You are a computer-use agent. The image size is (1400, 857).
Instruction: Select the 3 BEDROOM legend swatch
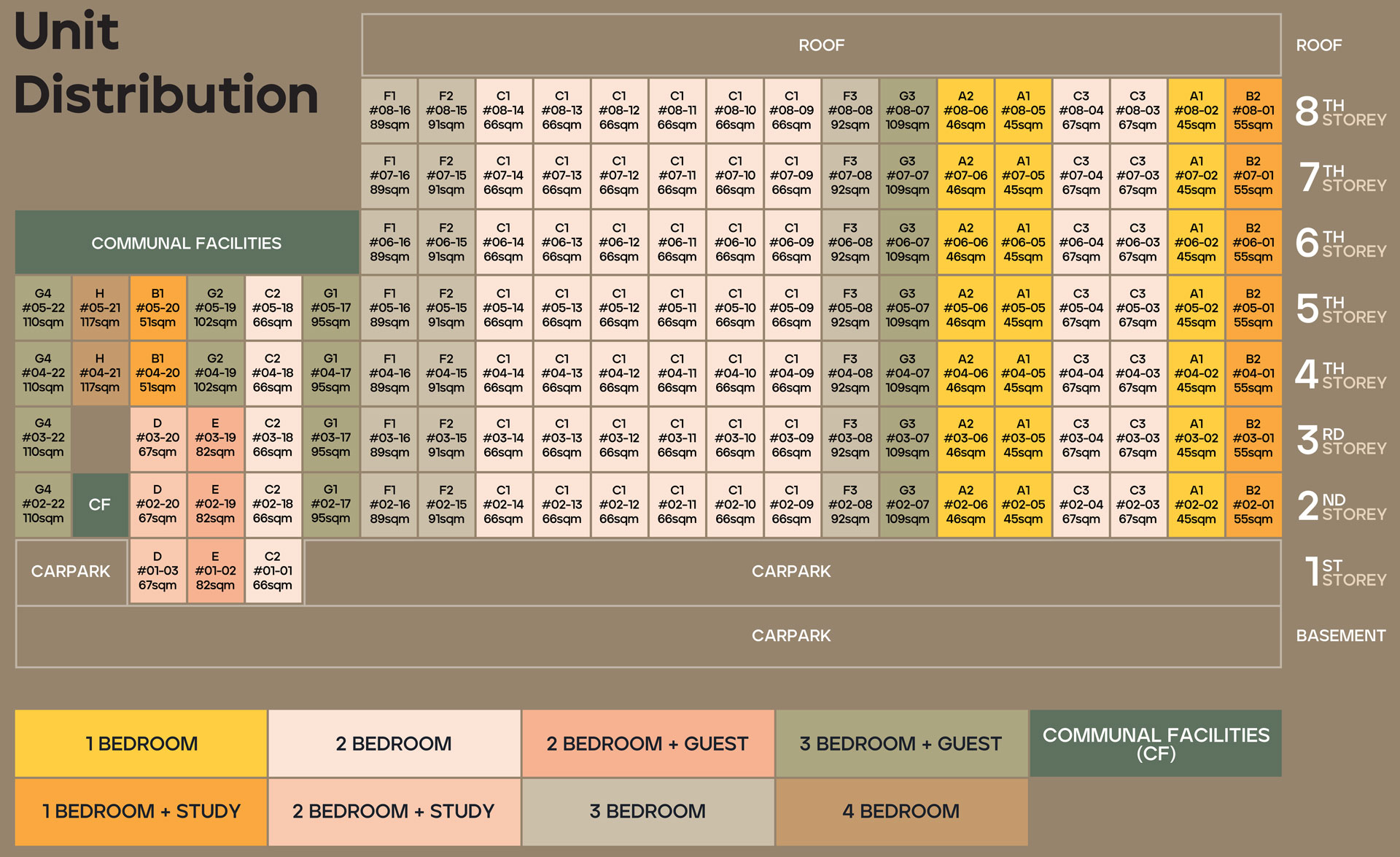tap(648, 812)
